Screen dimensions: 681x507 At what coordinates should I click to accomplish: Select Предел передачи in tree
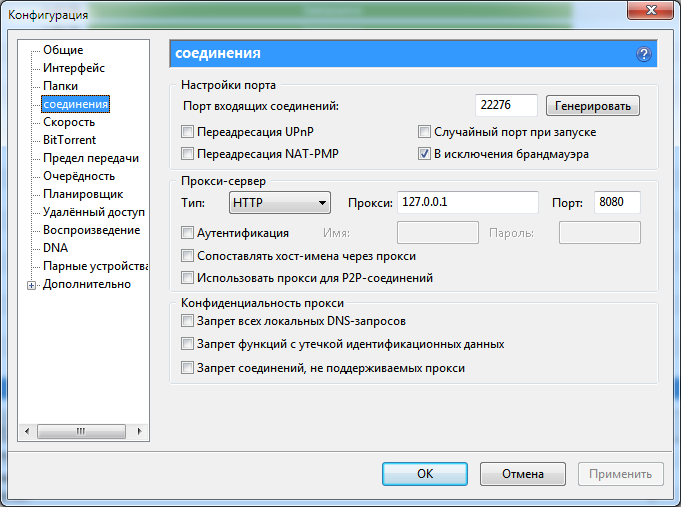point(91,158)
